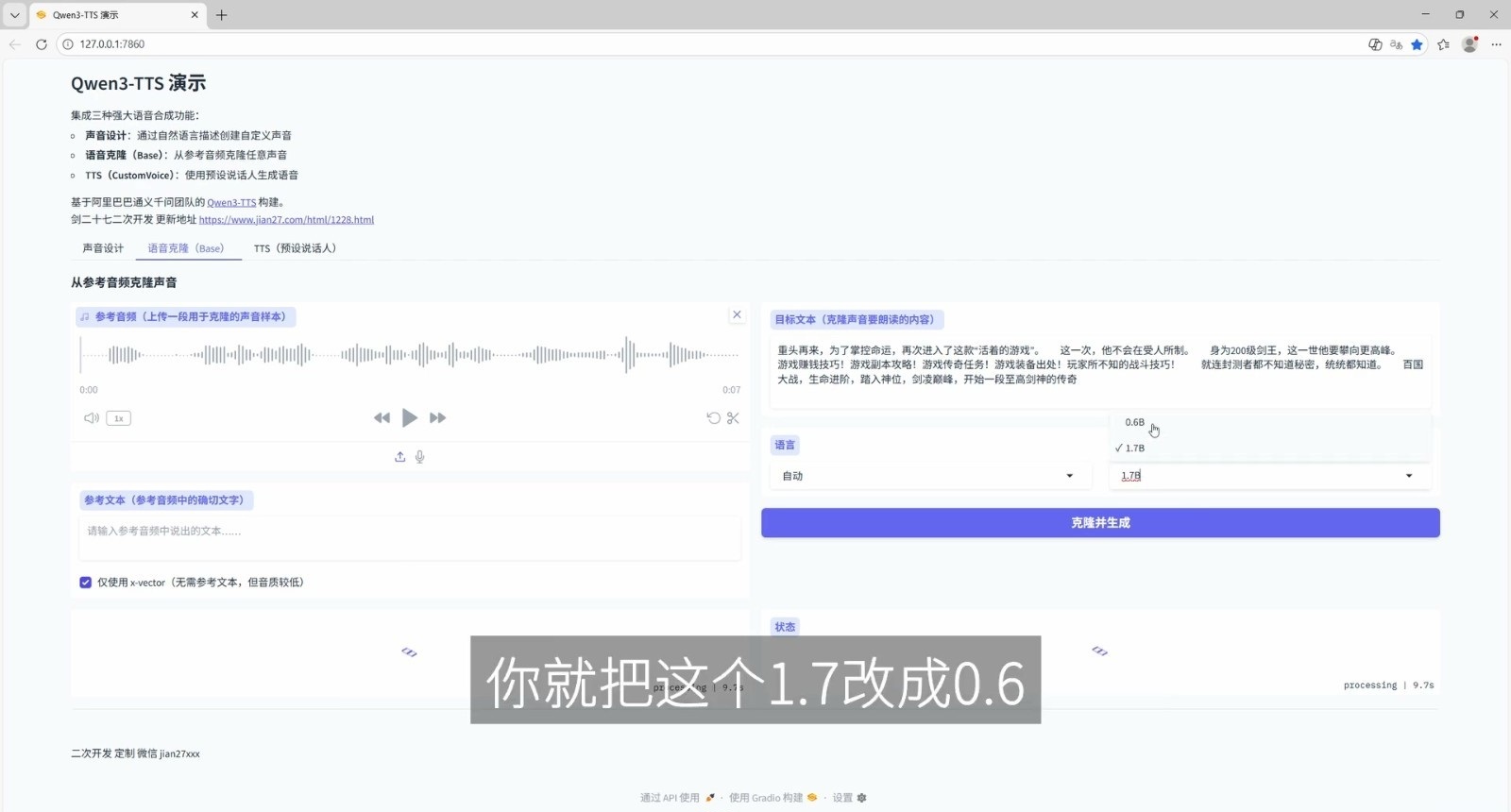1511x812 pixels.
Task: Click the reference text input field
Action: point(409,538)
